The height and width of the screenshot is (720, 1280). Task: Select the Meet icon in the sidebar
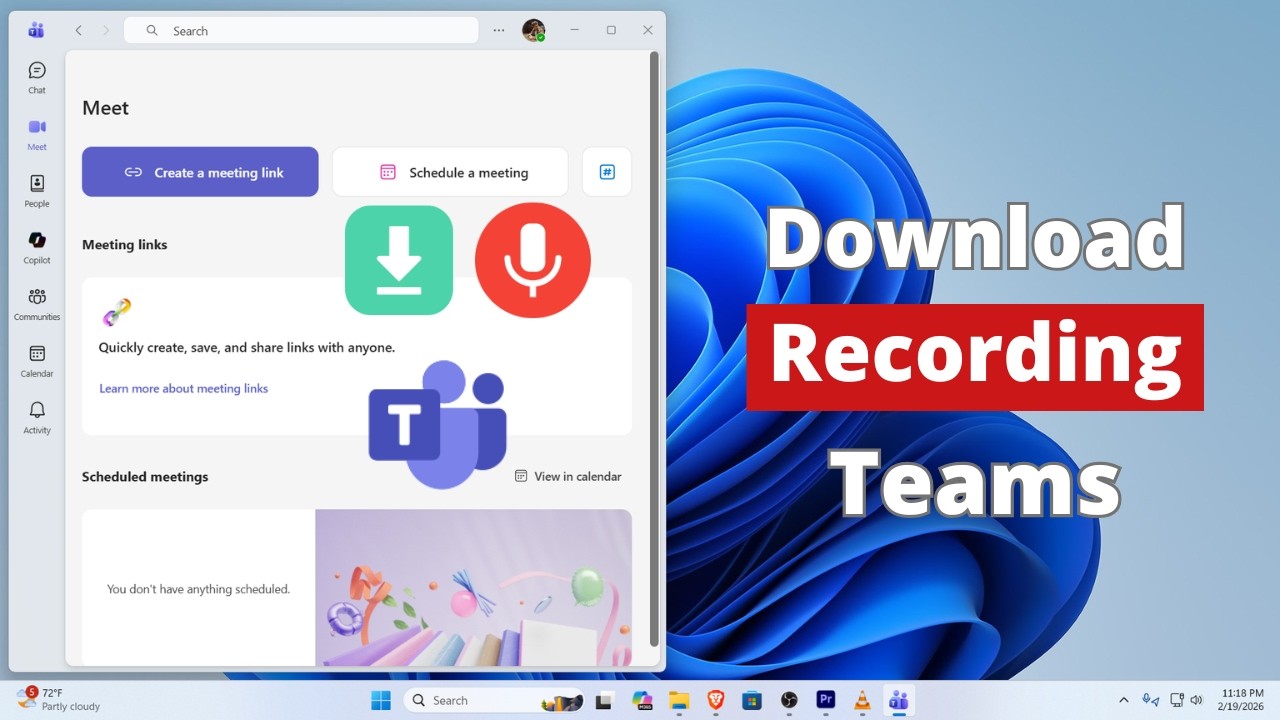coord(37,134)
